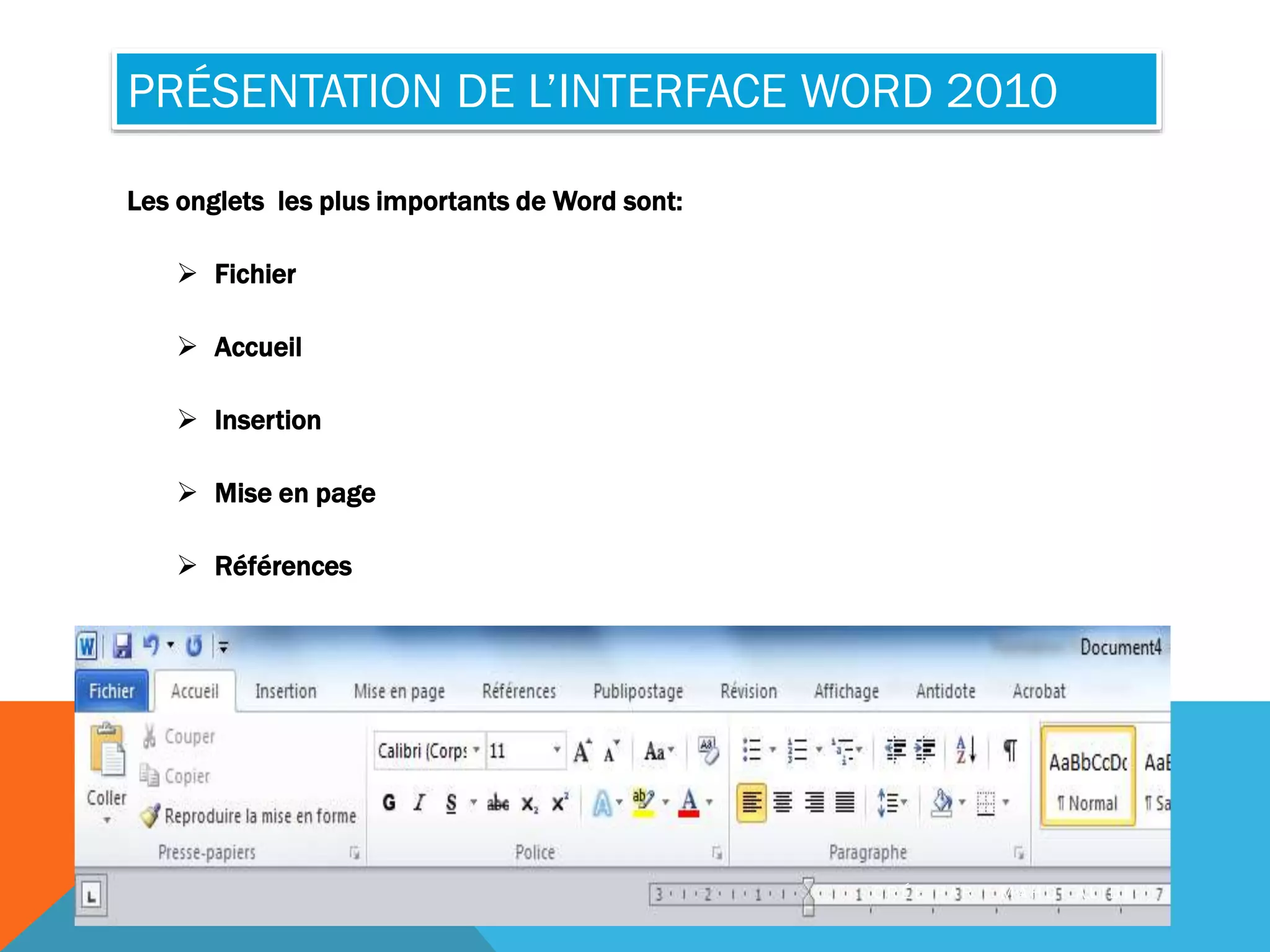Open the Révision tab
1270x952 pixels.
748,691
